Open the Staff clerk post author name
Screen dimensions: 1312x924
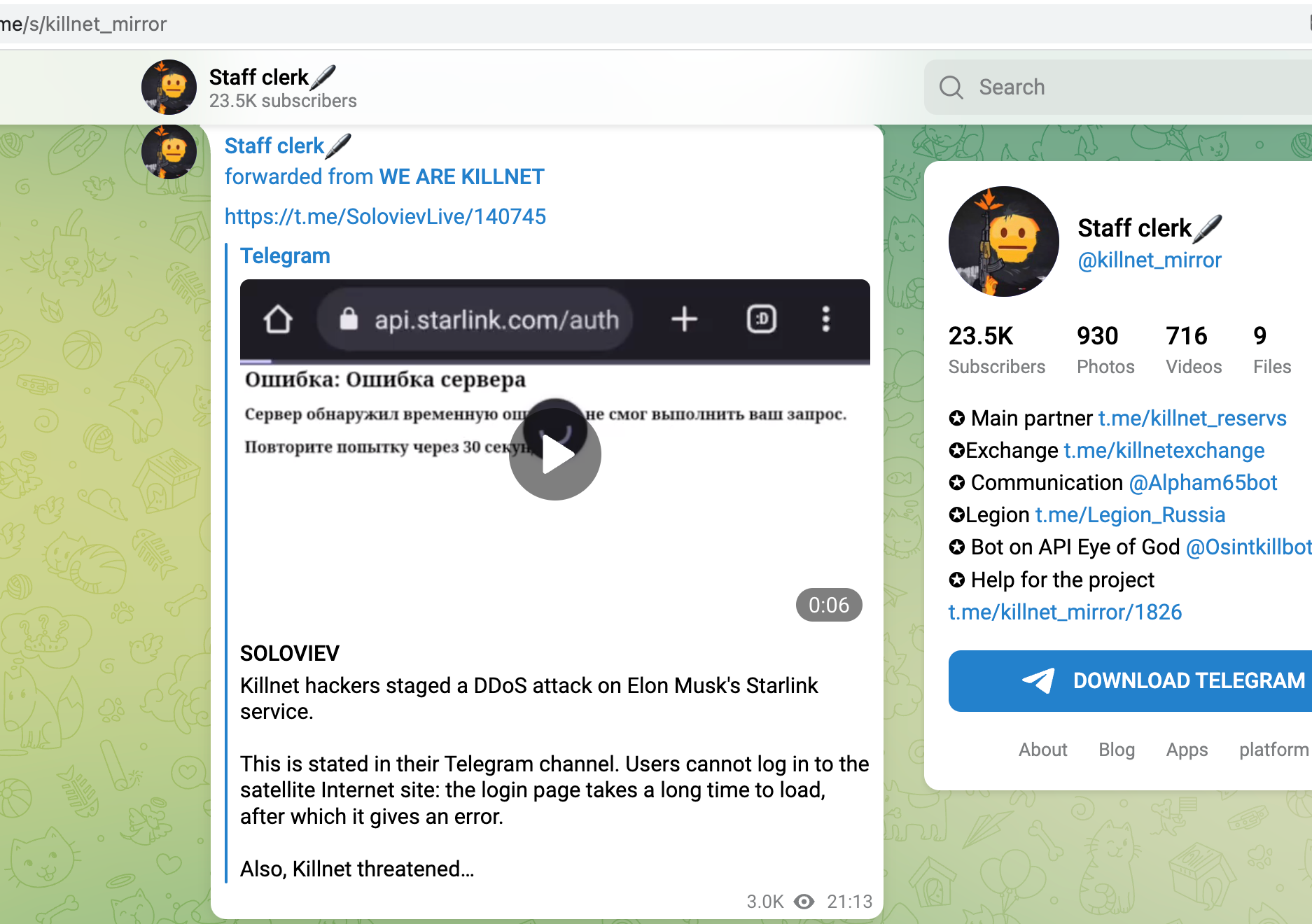[287, 146]
